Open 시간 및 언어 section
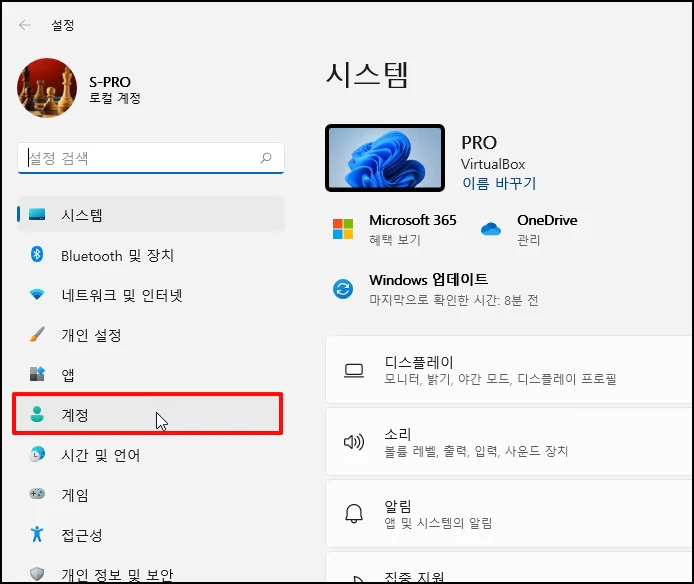Image resolution: width=694 pixels, height=584 pixels. 150,455
